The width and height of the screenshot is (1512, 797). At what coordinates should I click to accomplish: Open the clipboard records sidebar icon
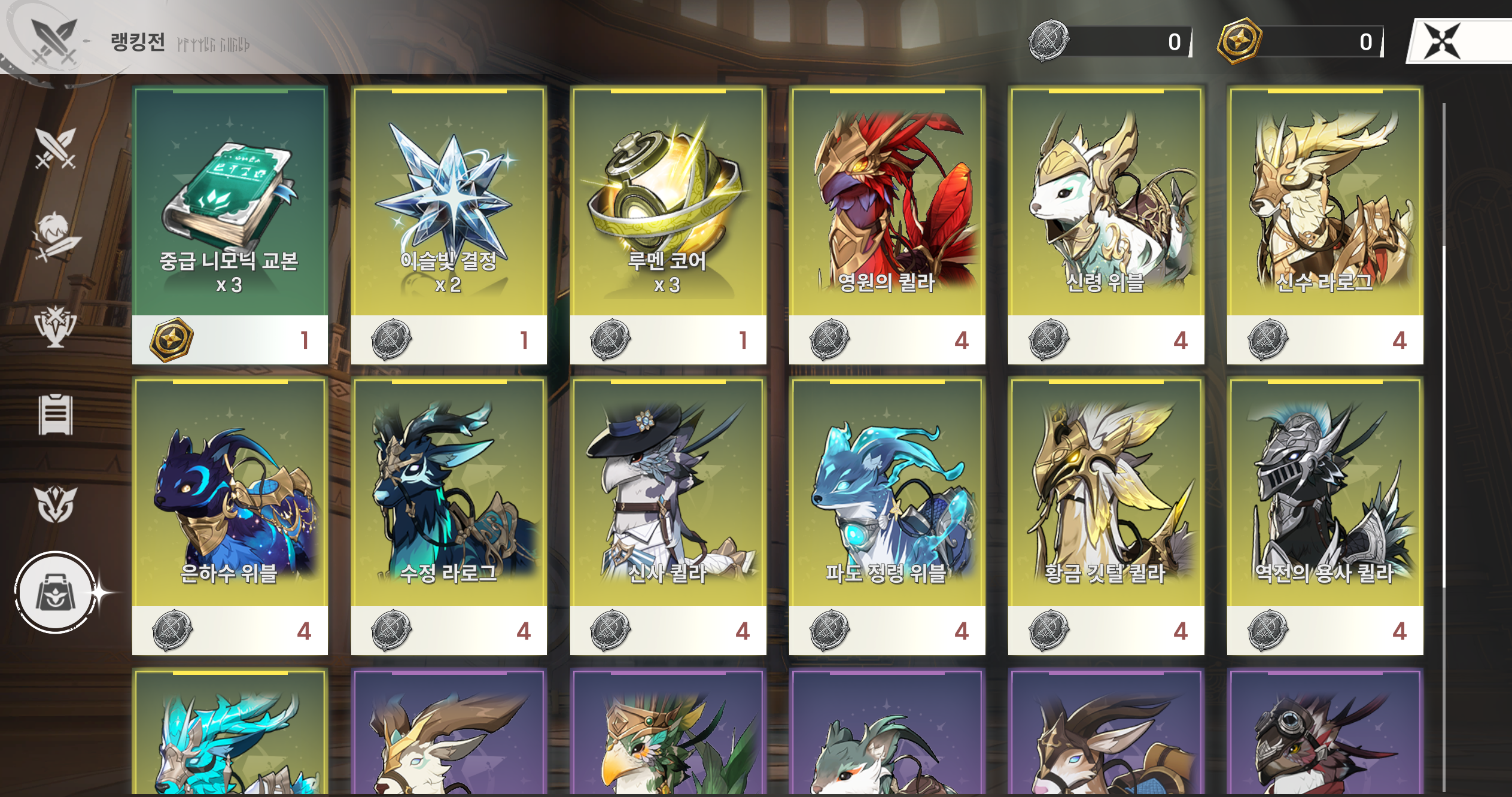56,415
